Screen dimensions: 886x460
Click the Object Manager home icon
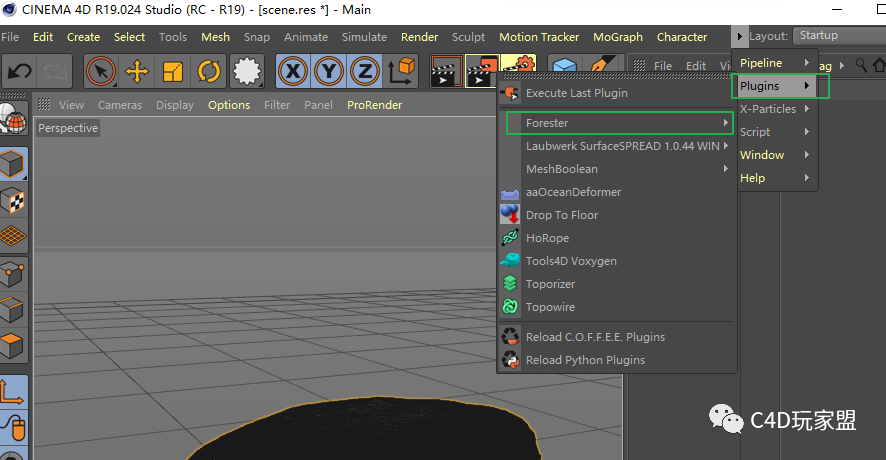point(879,65)
